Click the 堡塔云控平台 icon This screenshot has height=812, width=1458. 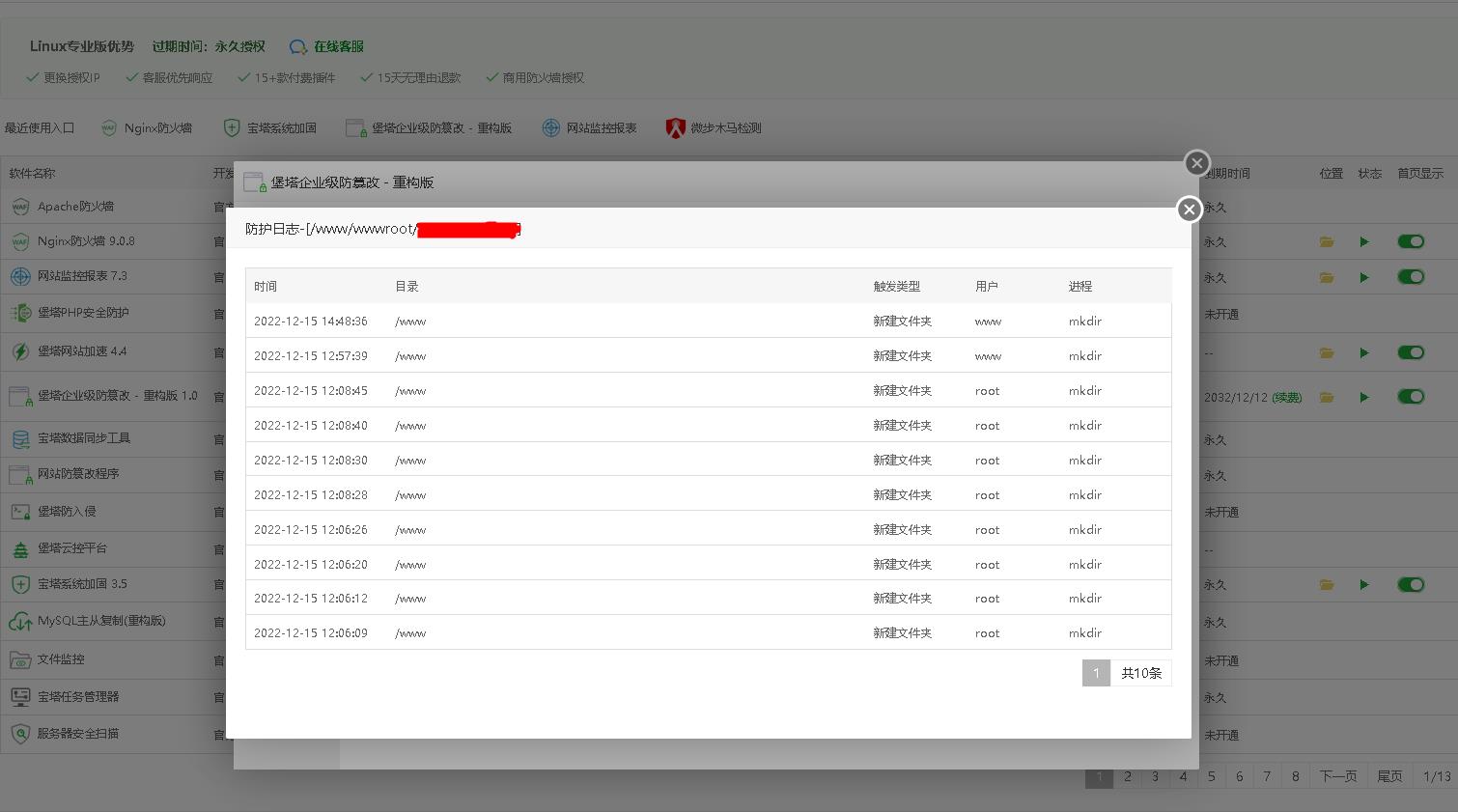[20, 548]
